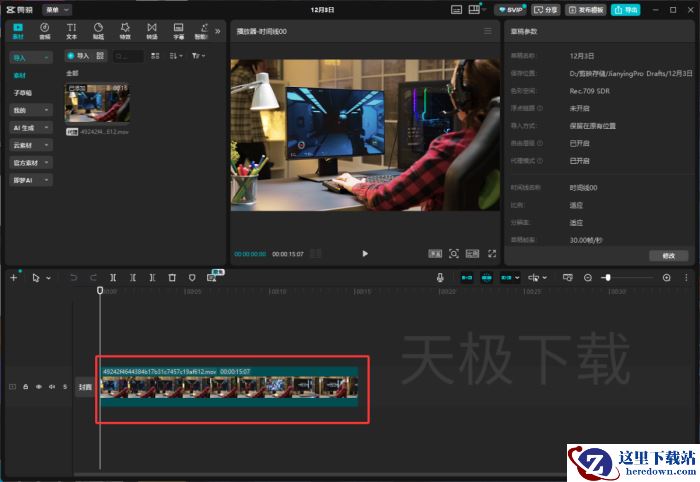Open the layout switcher in title bar
700x482 pixels.
coord(477,10)
